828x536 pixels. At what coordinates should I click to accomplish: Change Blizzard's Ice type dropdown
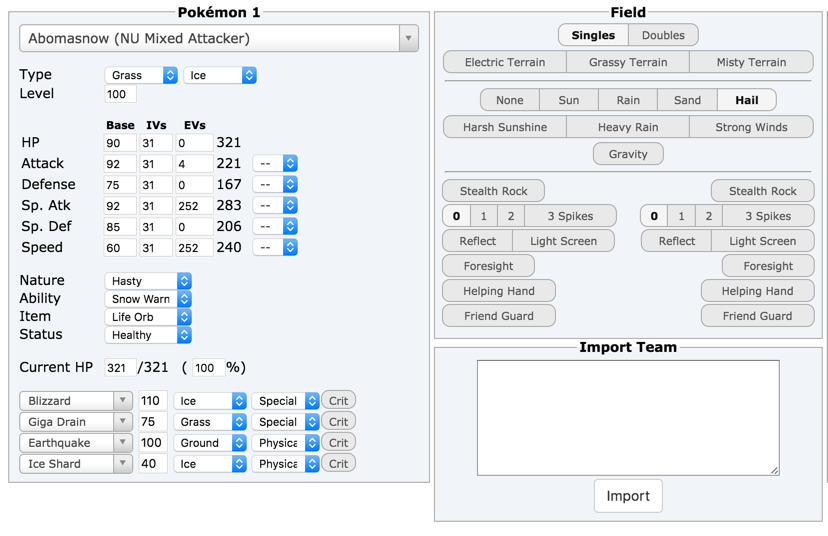[210, 401]
